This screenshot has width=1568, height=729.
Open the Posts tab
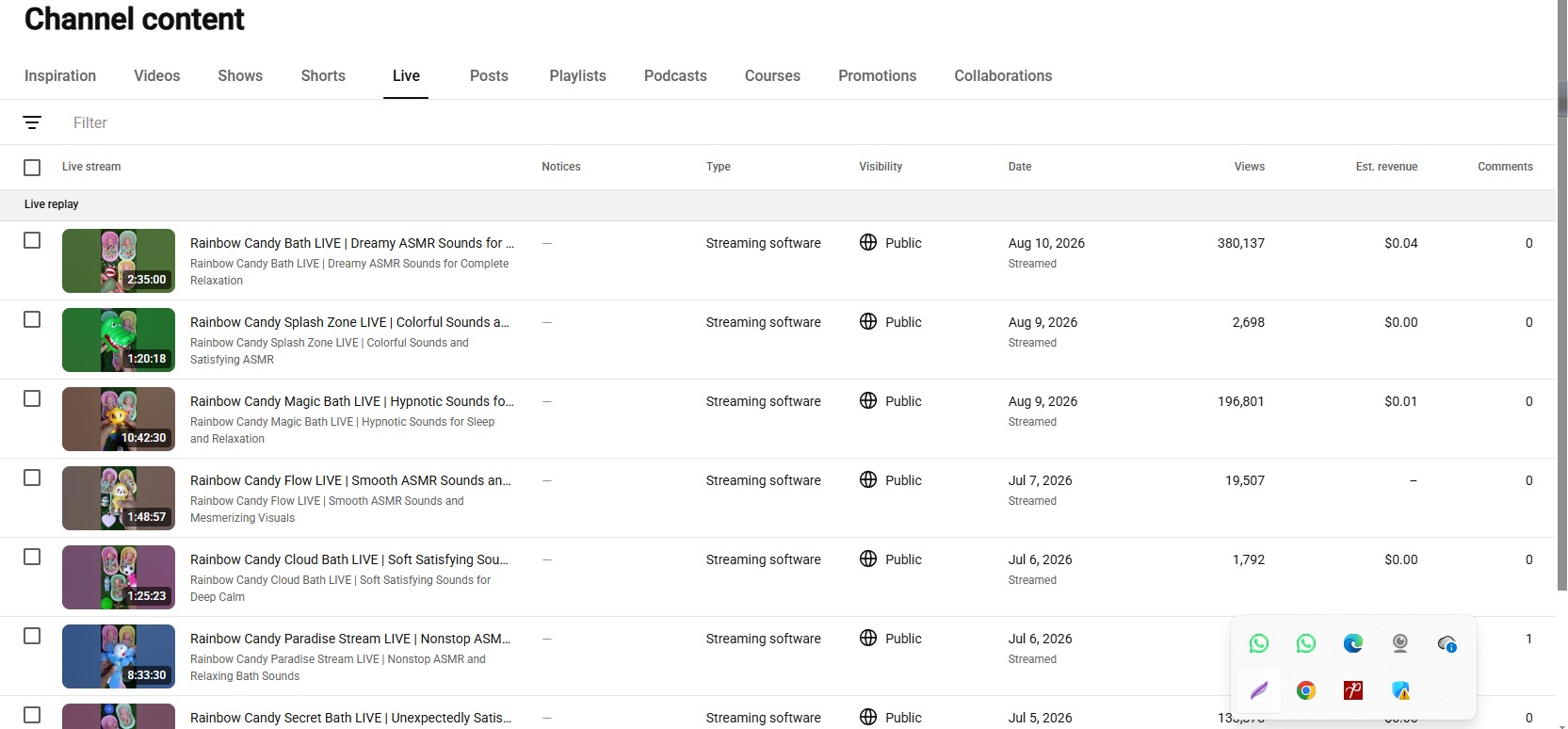point(489,75)
